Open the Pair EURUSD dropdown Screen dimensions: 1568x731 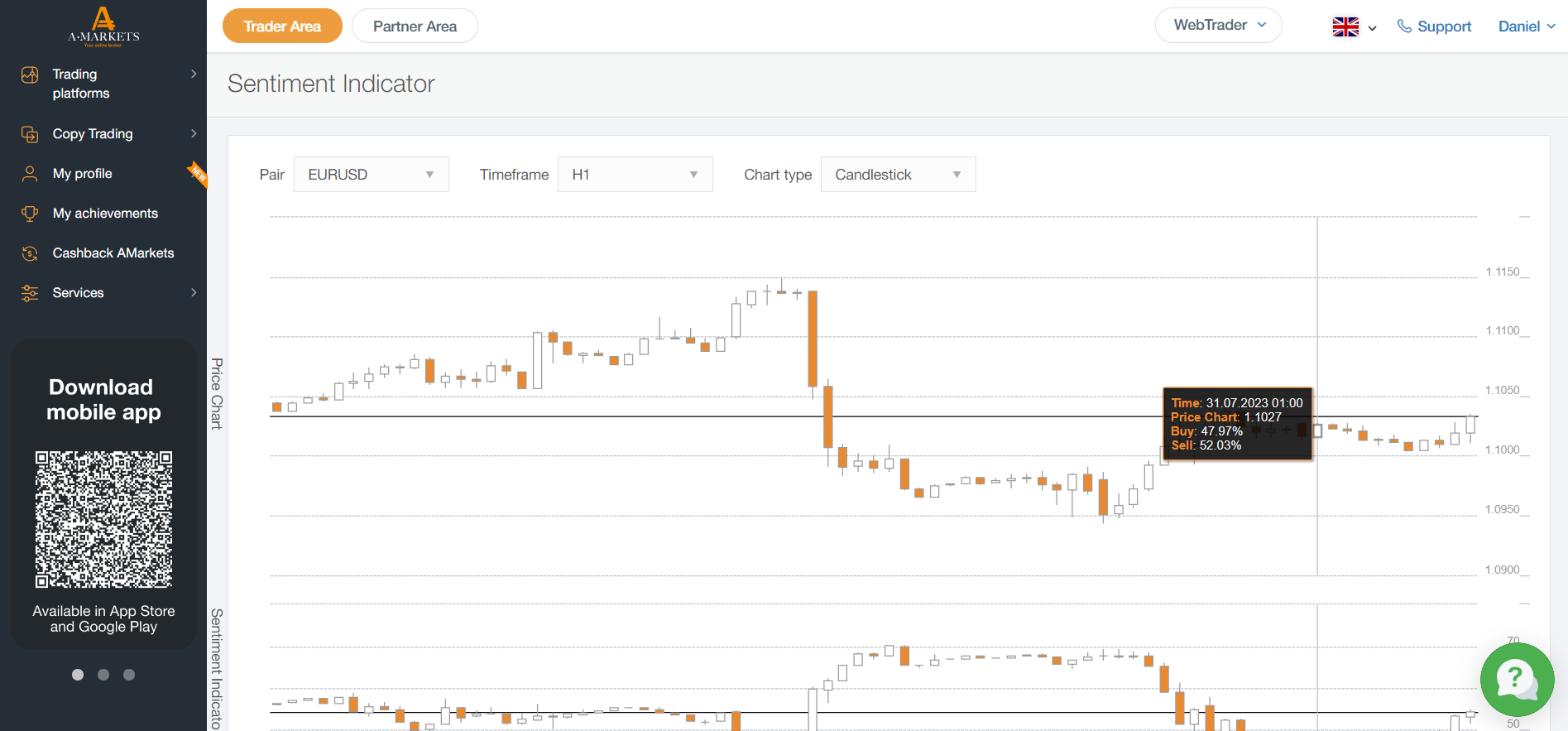pos(372,175)
